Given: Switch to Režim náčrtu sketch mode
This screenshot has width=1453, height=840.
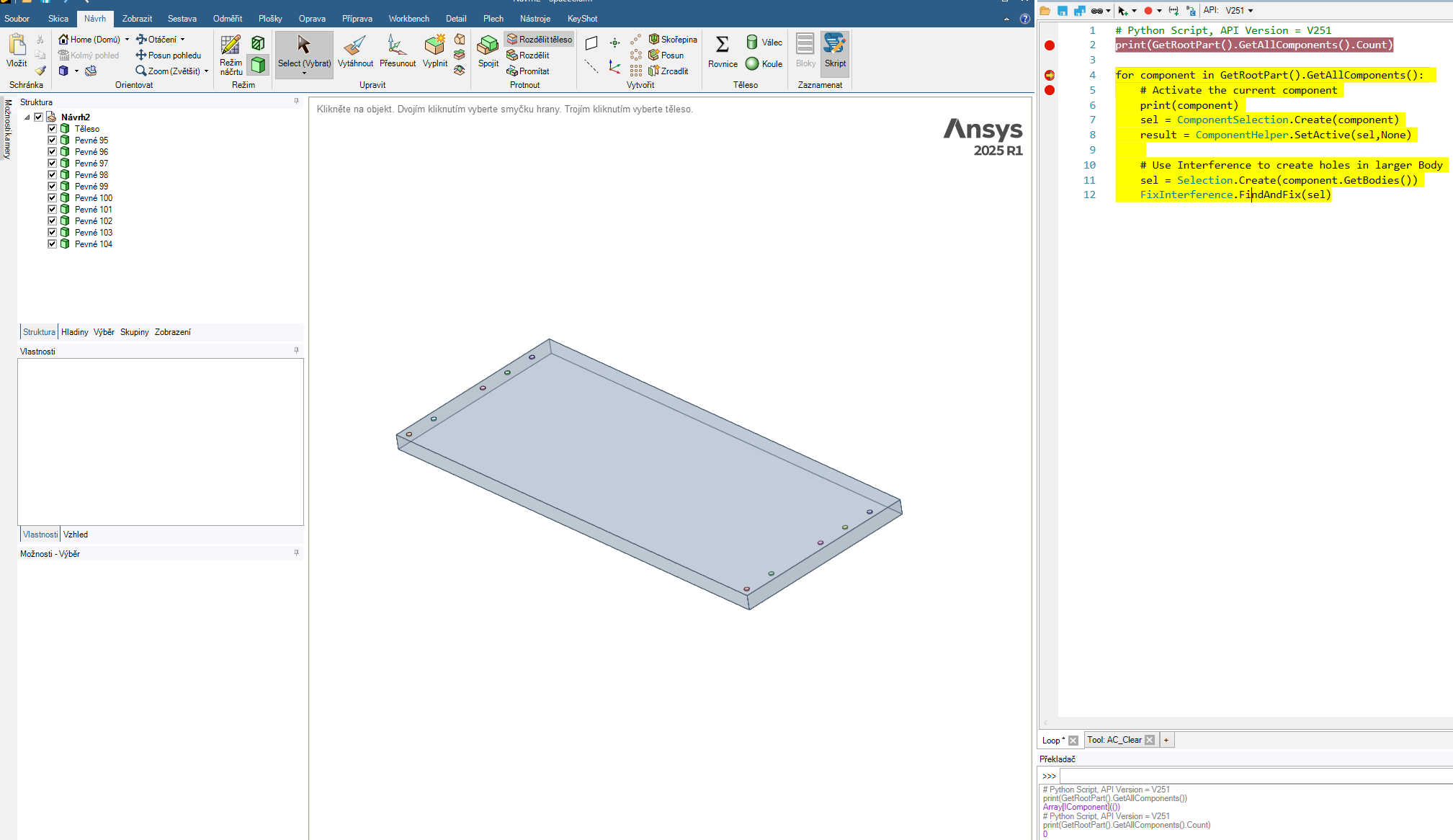Looking at the screenshot, I should pos(231,55).
